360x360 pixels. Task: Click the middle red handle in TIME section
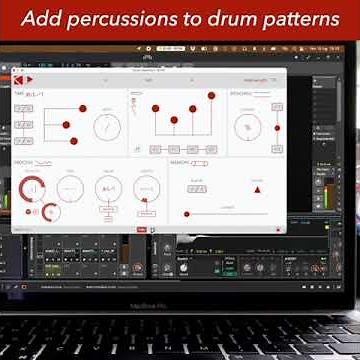pyautogui.click(x=66, y=125)
